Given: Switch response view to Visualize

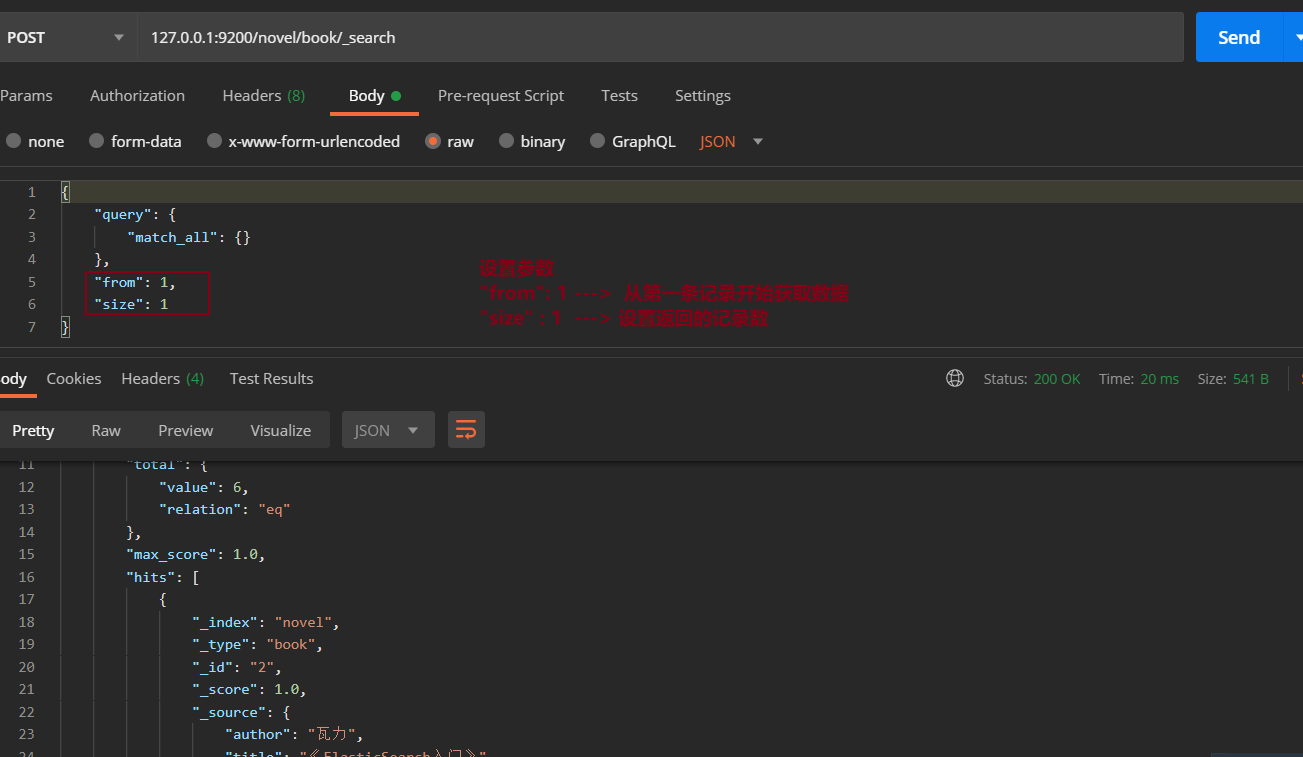Looking at the screenshot, I should (x=281, y=430).
